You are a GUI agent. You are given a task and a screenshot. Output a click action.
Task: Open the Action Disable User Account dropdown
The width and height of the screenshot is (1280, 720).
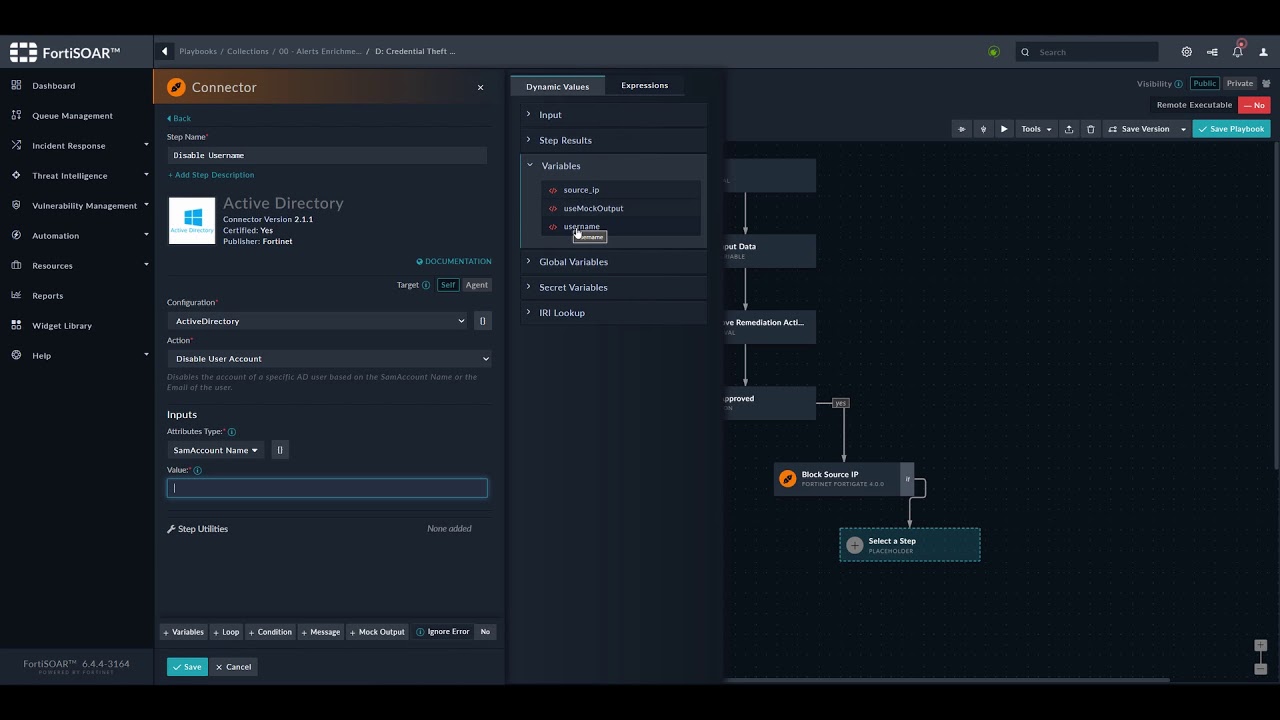tap(329, 359)
